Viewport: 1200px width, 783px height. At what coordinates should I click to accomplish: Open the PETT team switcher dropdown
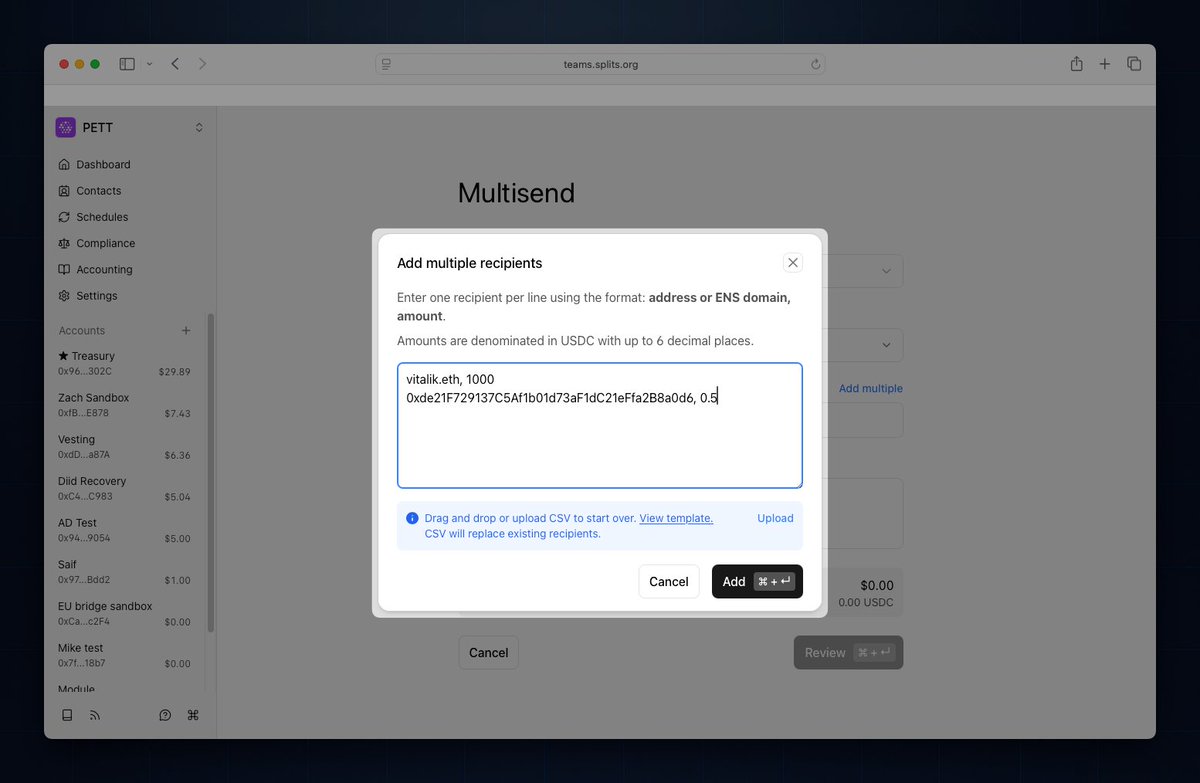point(199,127)
